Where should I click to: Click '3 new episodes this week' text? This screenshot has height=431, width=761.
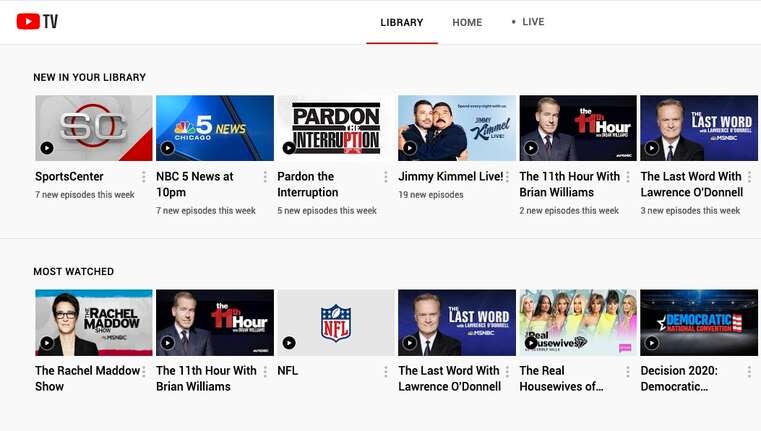[x=690, y=211]
